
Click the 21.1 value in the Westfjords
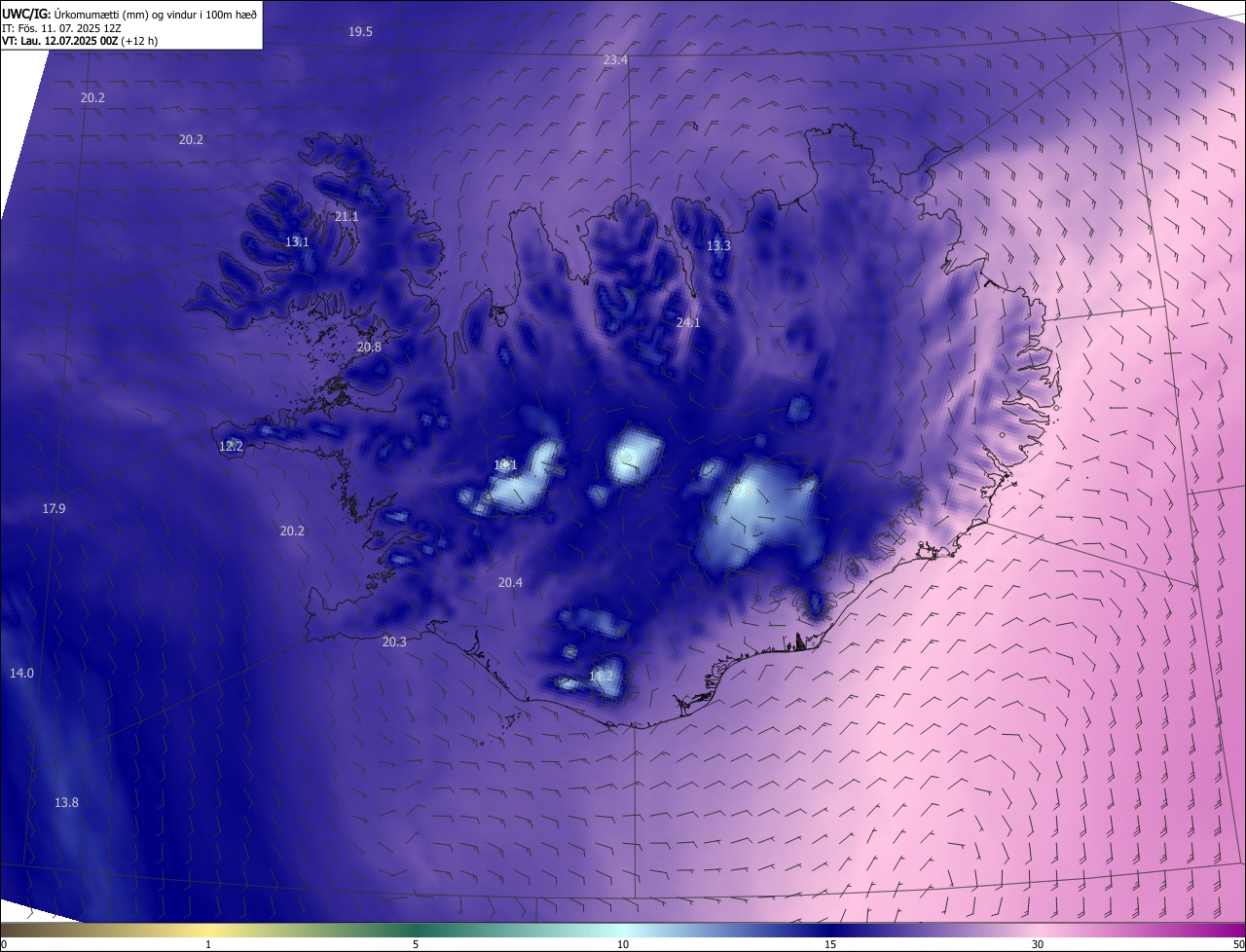tap(347, 217)
